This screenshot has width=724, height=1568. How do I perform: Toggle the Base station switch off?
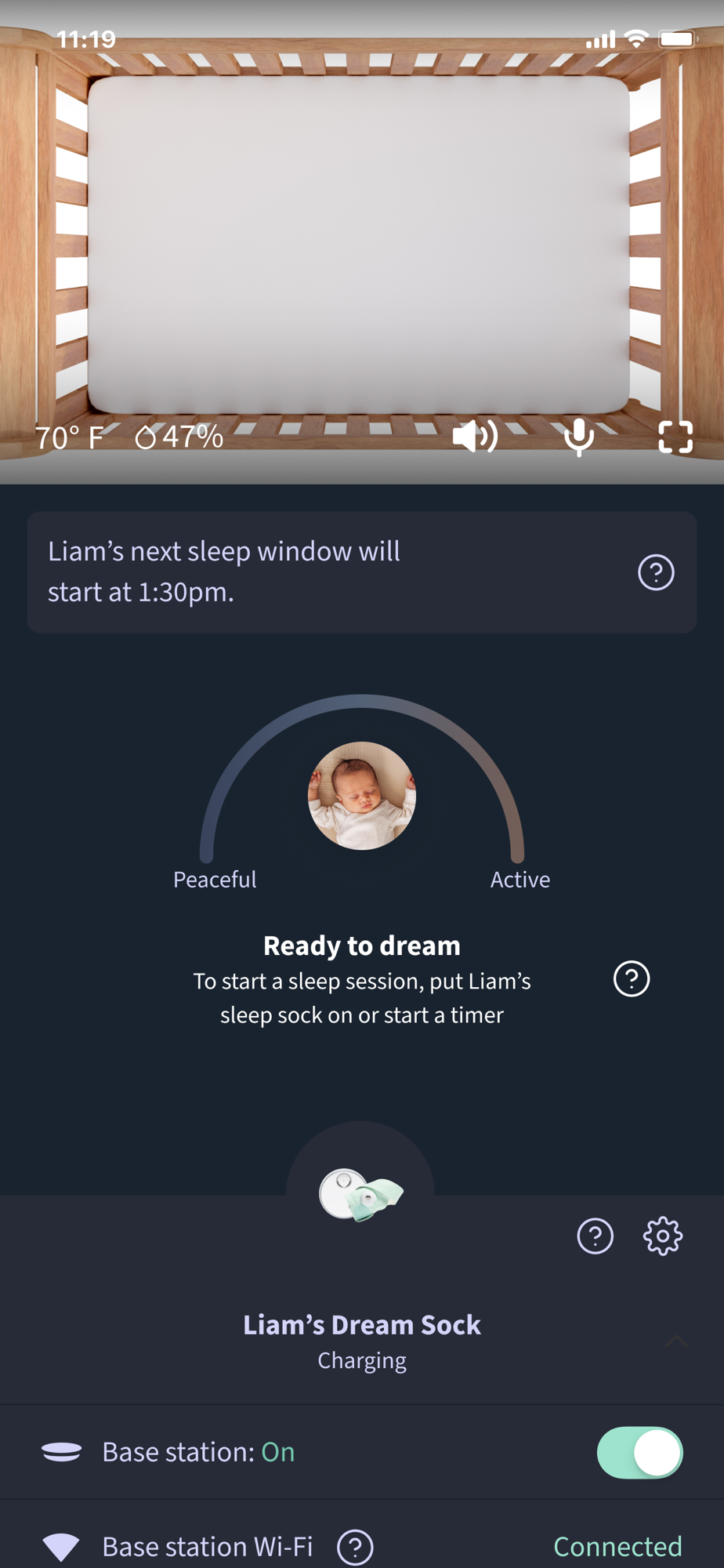pos(640,1453)
